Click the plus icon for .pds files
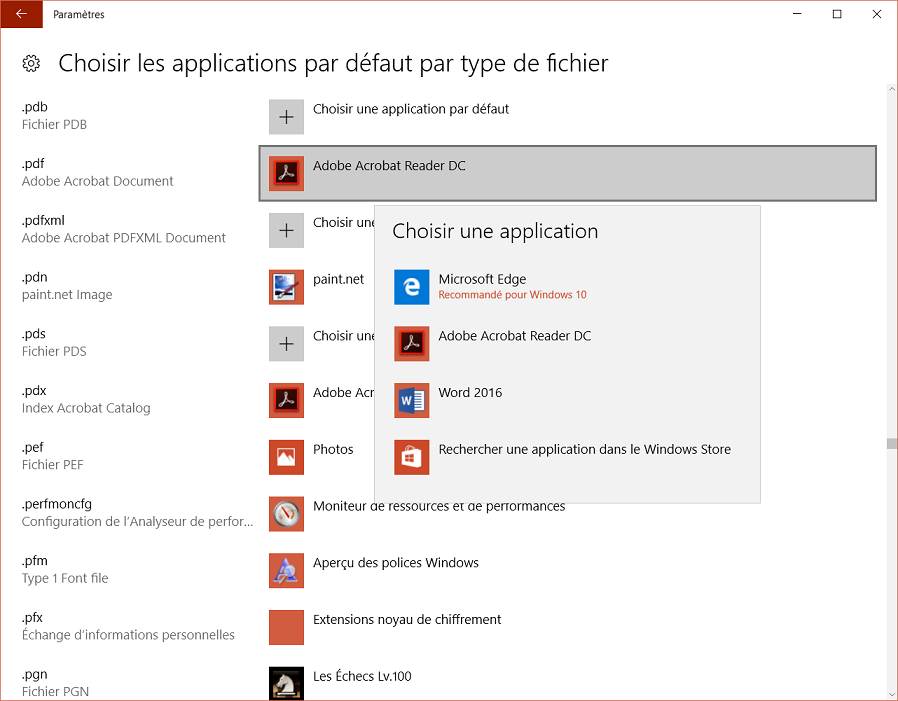Screen dimensions: 898x701 tap(286, 344)
